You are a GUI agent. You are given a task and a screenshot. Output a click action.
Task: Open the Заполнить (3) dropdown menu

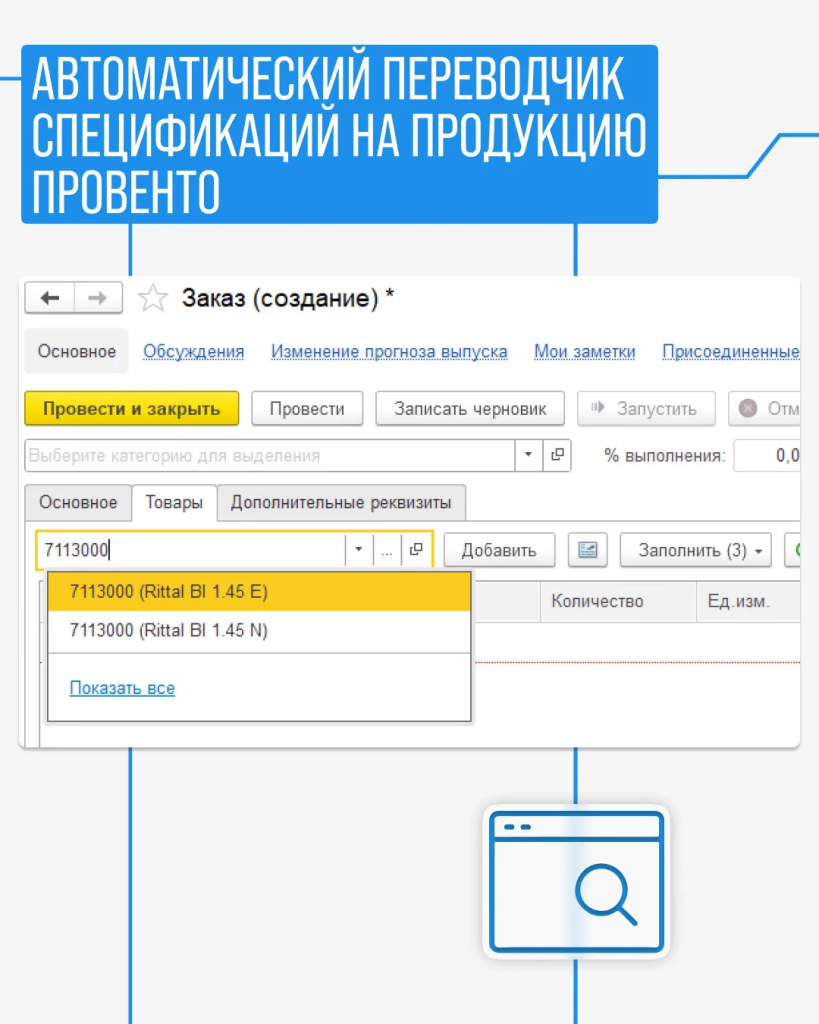click(695, 550)
